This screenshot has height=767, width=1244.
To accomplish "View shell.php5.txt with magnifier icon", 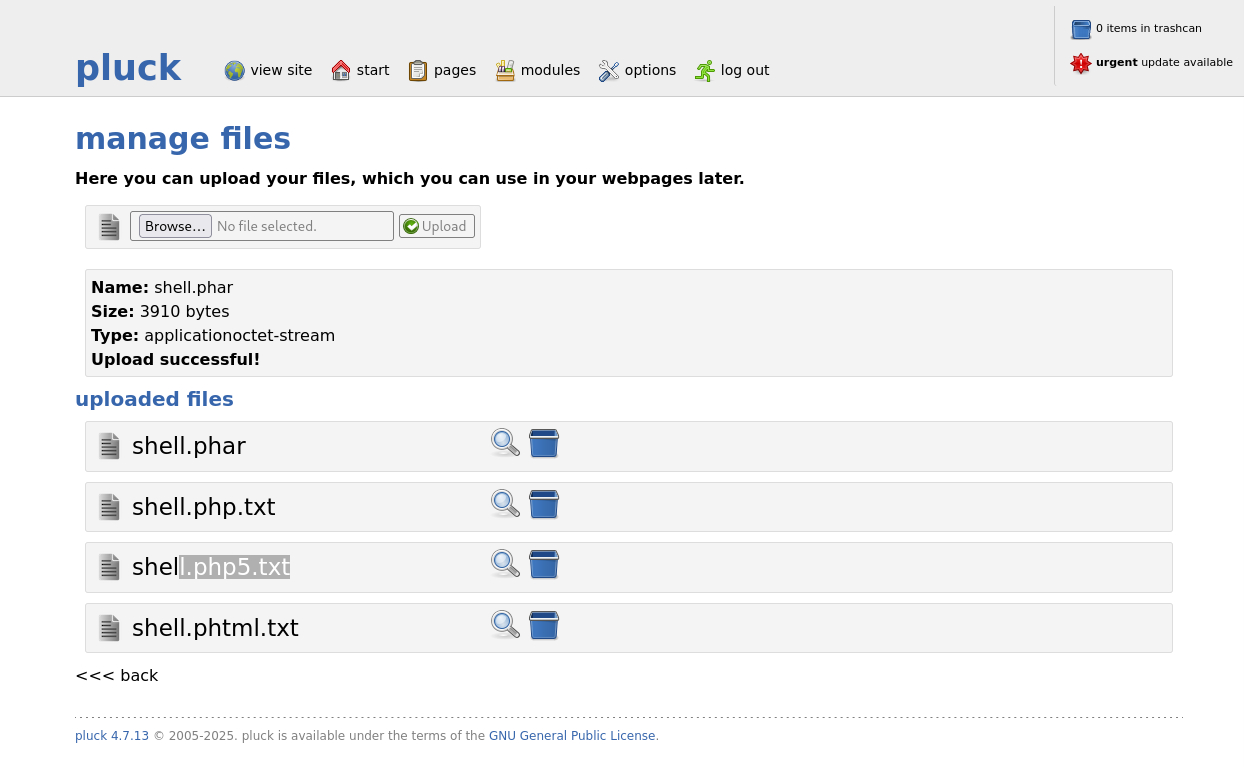I will pyautogui.click(x=505, y=564).
